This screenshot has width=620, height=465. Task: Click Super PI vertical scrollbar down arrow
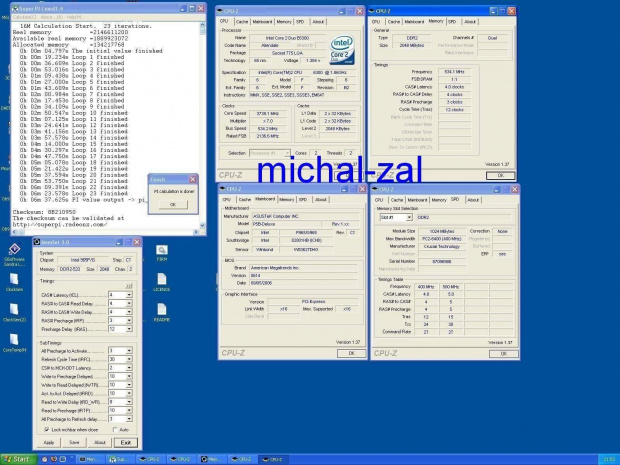(x=202, y=225)
